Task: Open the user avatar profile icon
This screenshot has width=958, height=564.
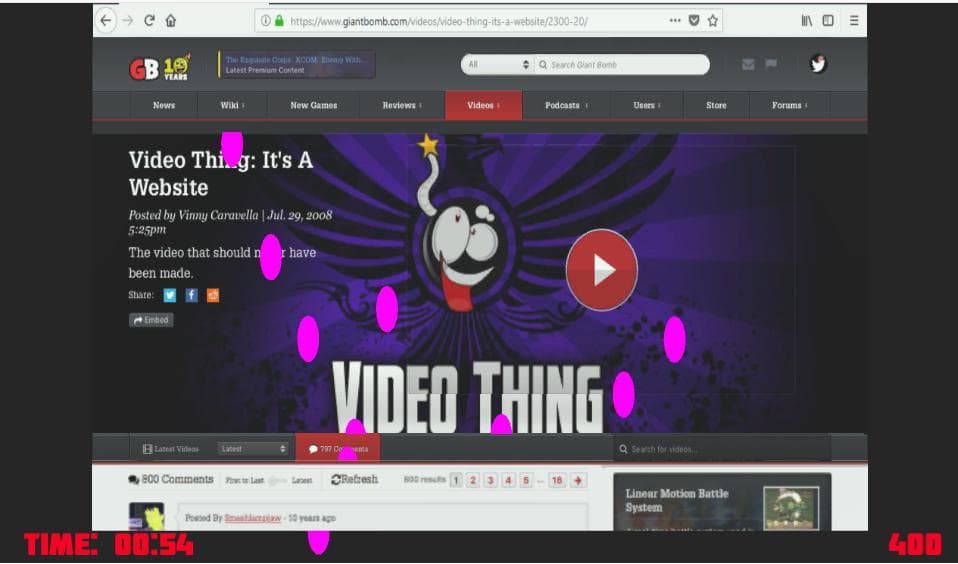Action: (818, 64)
